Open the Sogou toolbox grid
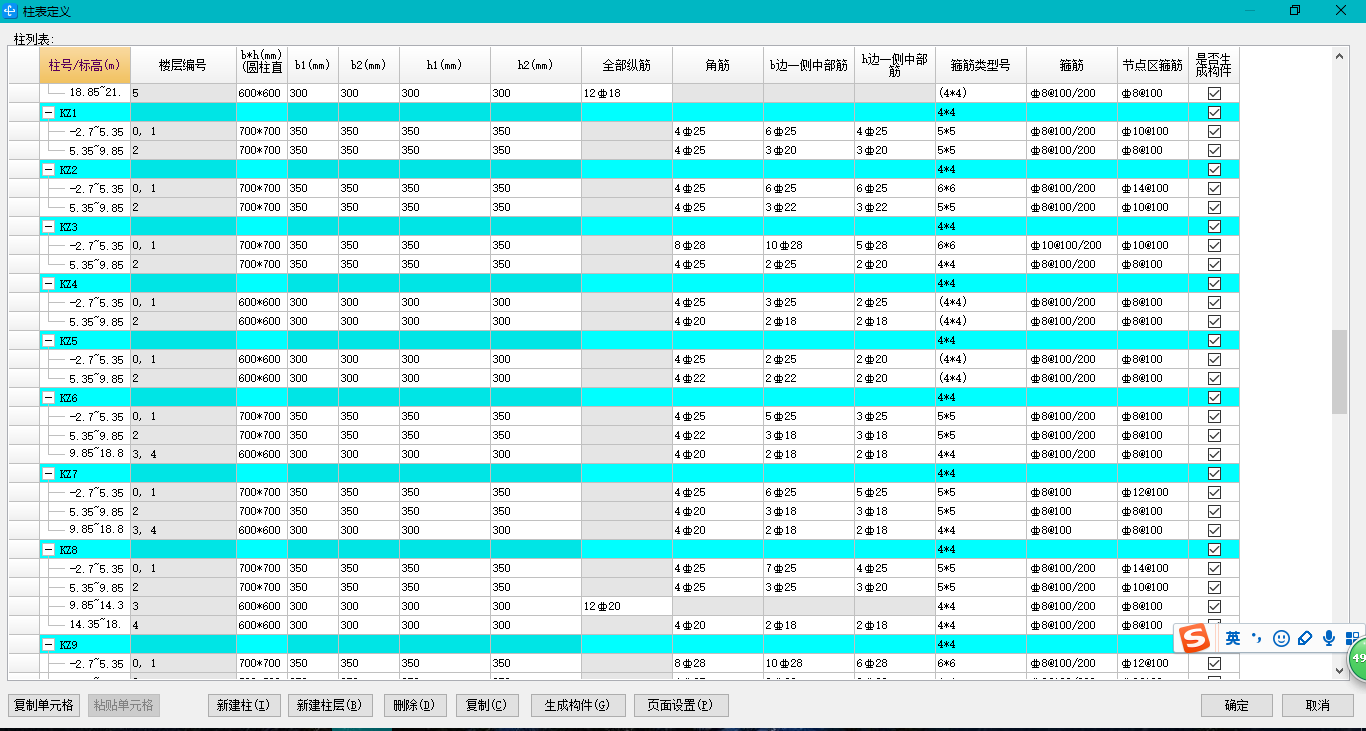Image resolution: width=1366 pixels, height=731 pixels. pos(1352,638)
